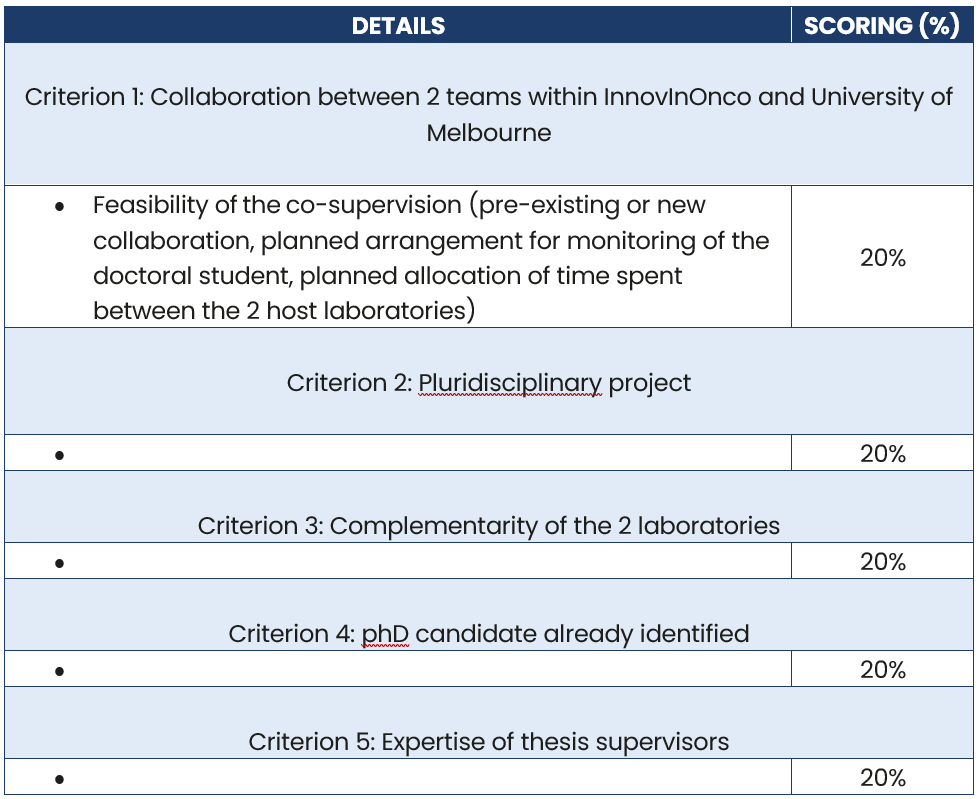Image resolution: width=979 pixels, height=799 pixels.
Task: Click the misspelled word Pluridisciplinary
Action: click(510, 383)
